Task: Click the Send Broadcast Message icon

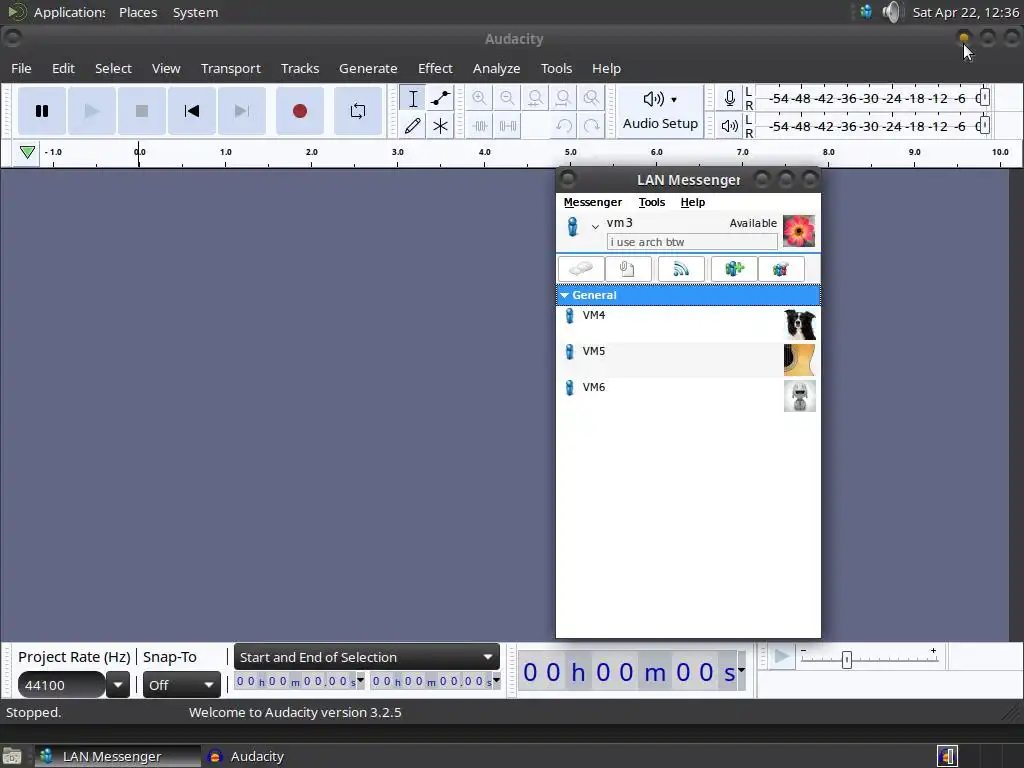Action: click(681, 269)
